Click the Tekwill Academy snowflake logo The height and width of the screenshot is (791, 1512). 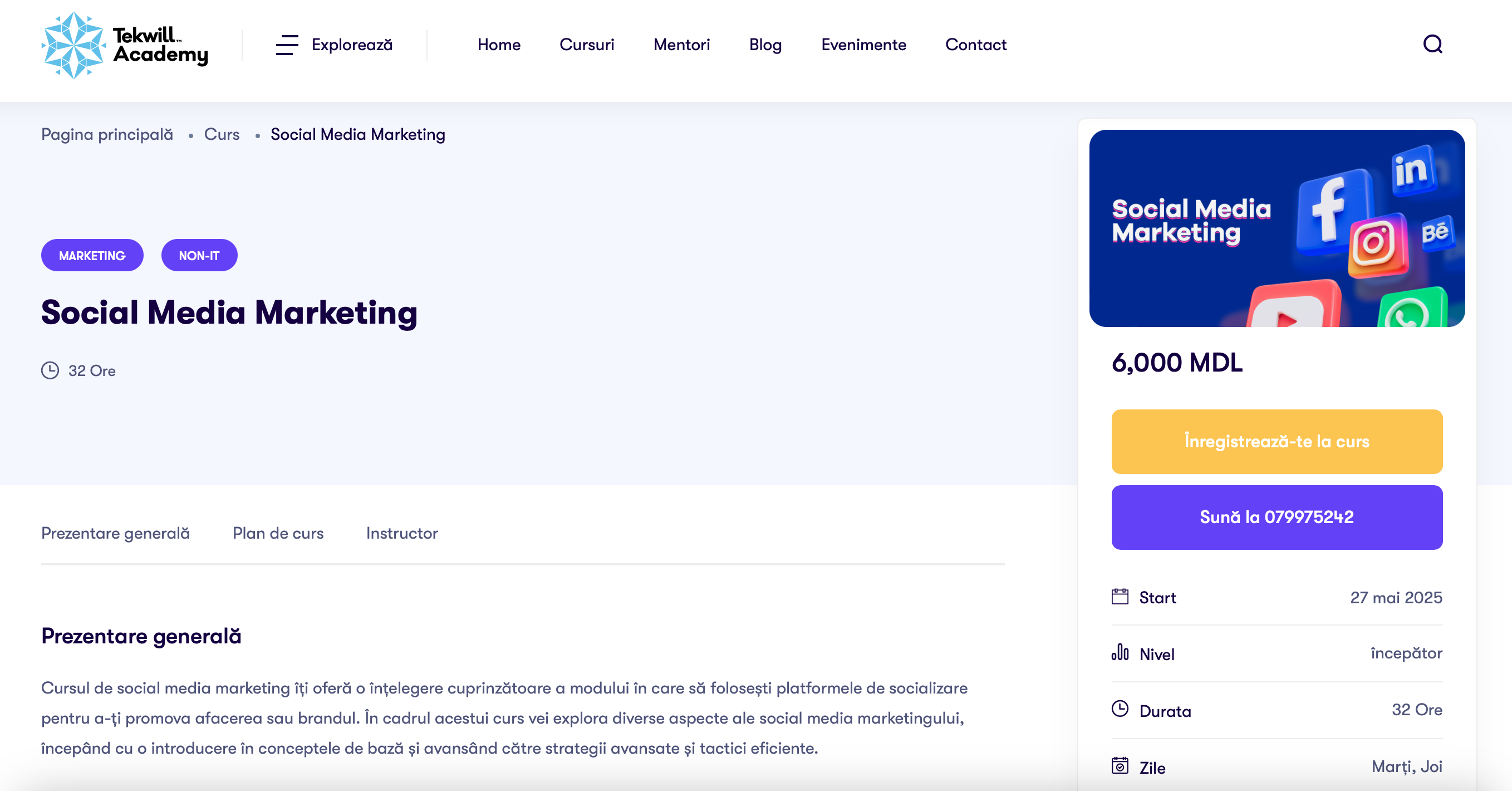(x=73, y=45)
